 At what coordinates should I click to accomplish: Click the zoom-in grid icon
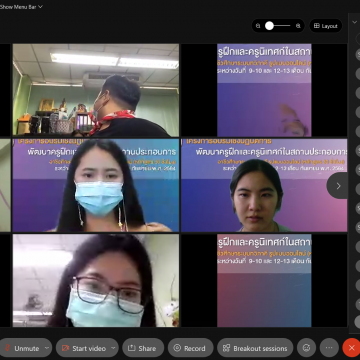pos(298,26)
